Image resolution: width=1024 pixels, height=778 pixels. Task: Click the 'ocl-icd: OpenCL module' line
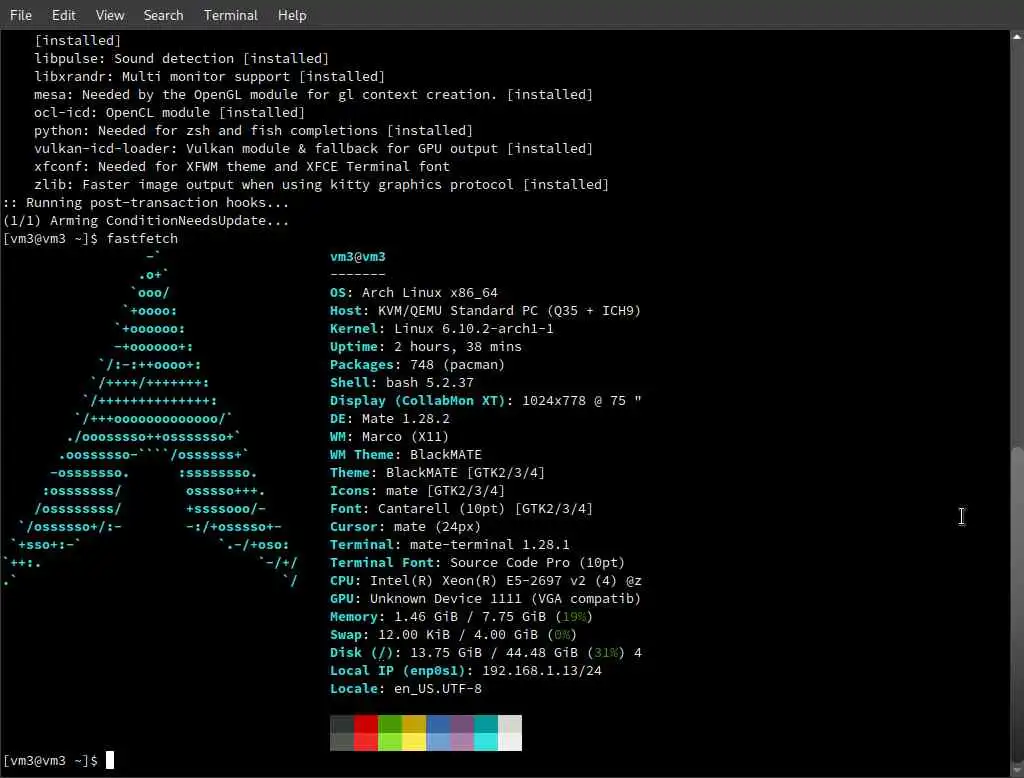(x=170, y=112)
